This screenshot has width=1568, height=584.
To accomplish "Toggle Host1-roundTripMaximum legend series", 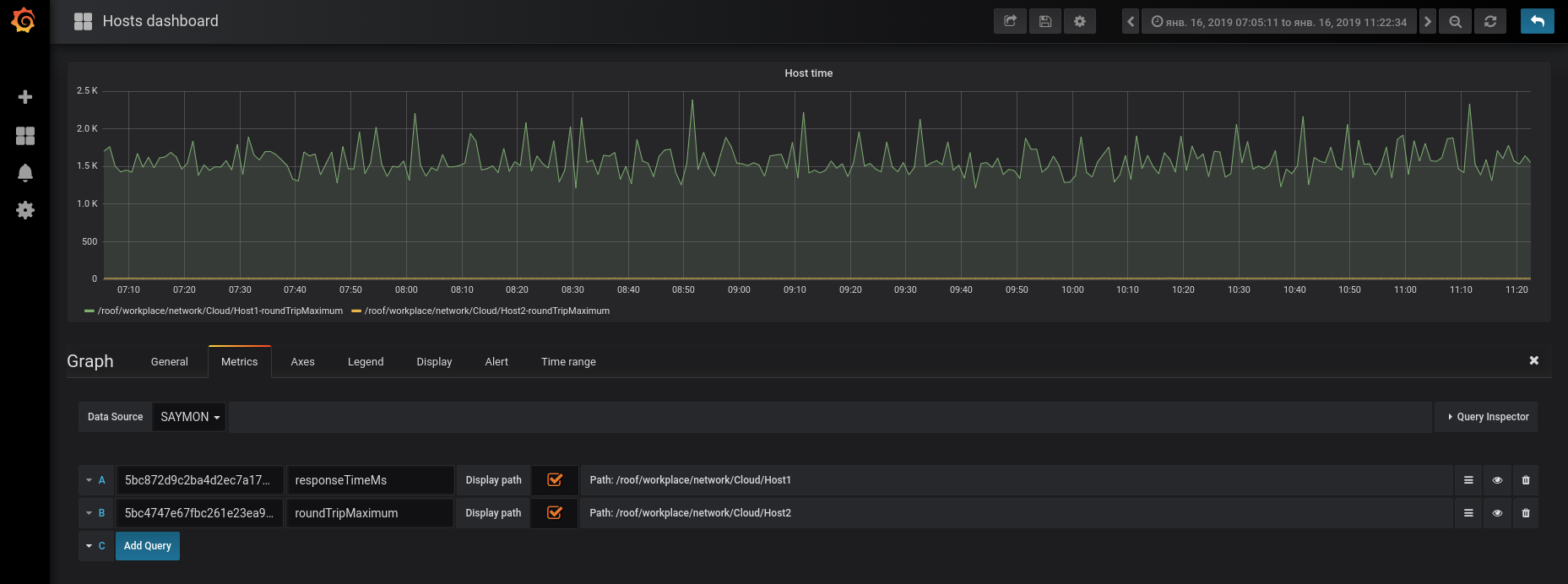I will tap(220, 311).
